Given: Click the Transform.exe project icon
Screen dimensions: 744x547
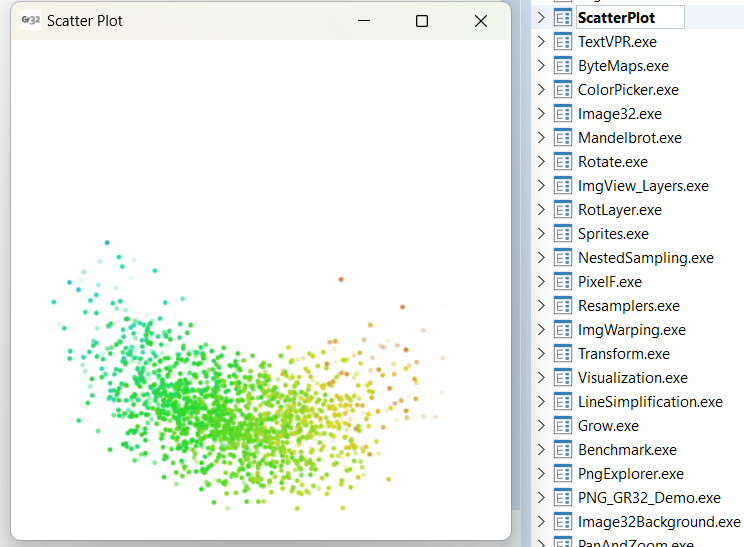Looking at the screenshot, I should tap(563, 354).
